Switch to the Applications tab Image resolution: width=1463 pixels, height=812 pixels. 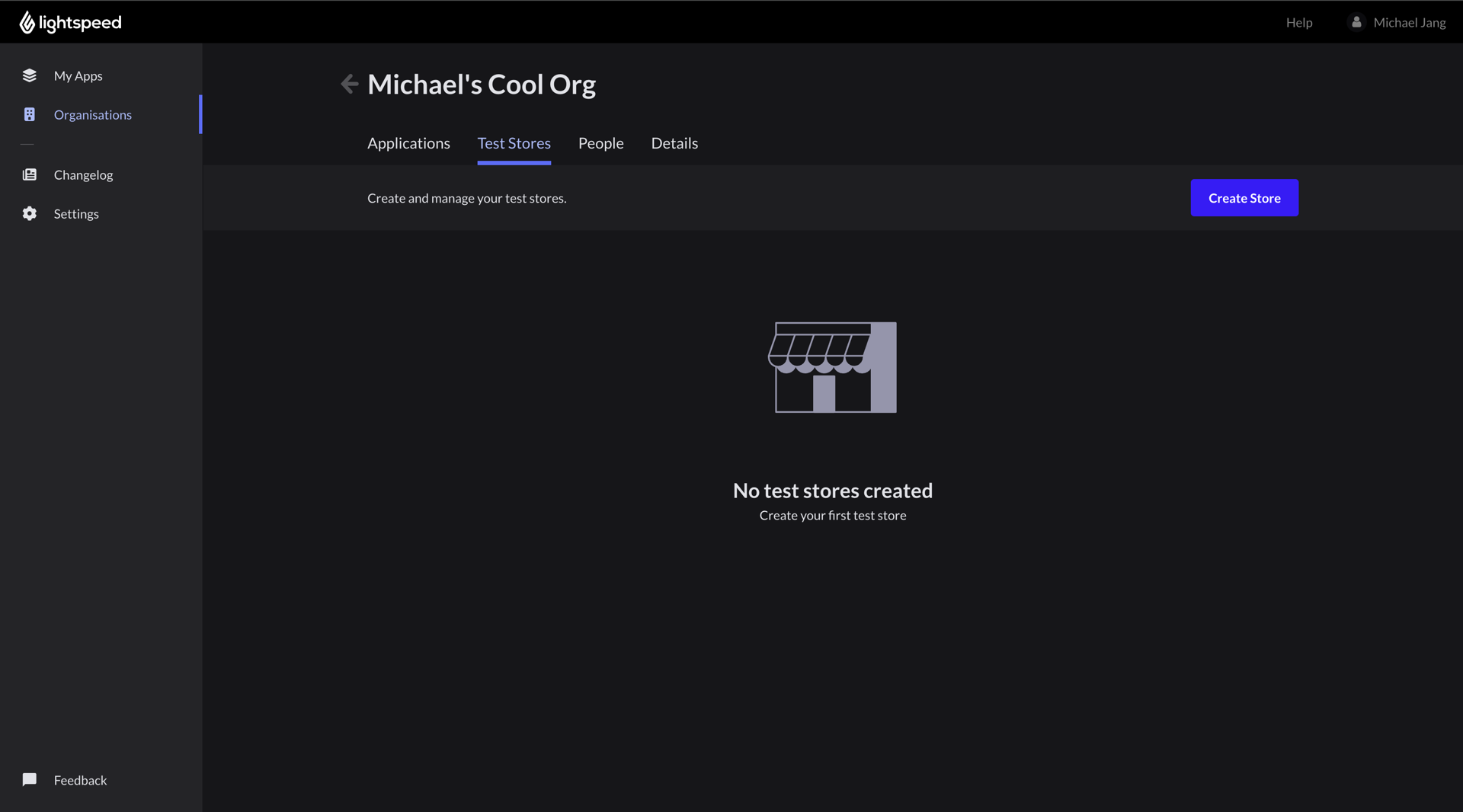(408, 143)
